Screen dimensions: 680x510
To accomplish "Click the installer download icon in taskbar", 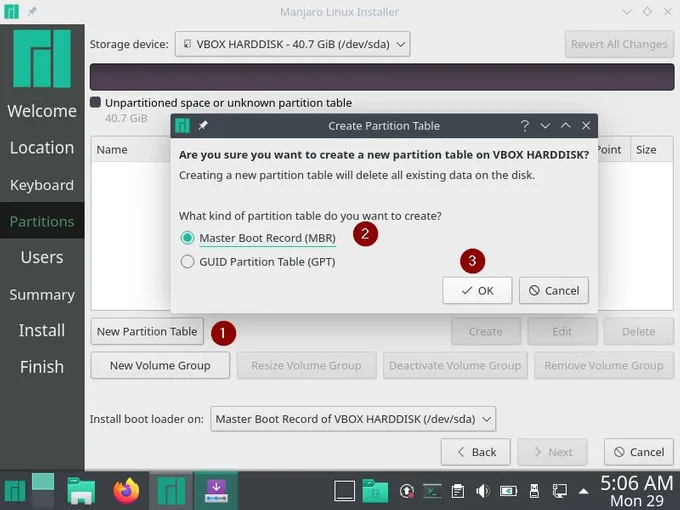I will click(216, 491).
